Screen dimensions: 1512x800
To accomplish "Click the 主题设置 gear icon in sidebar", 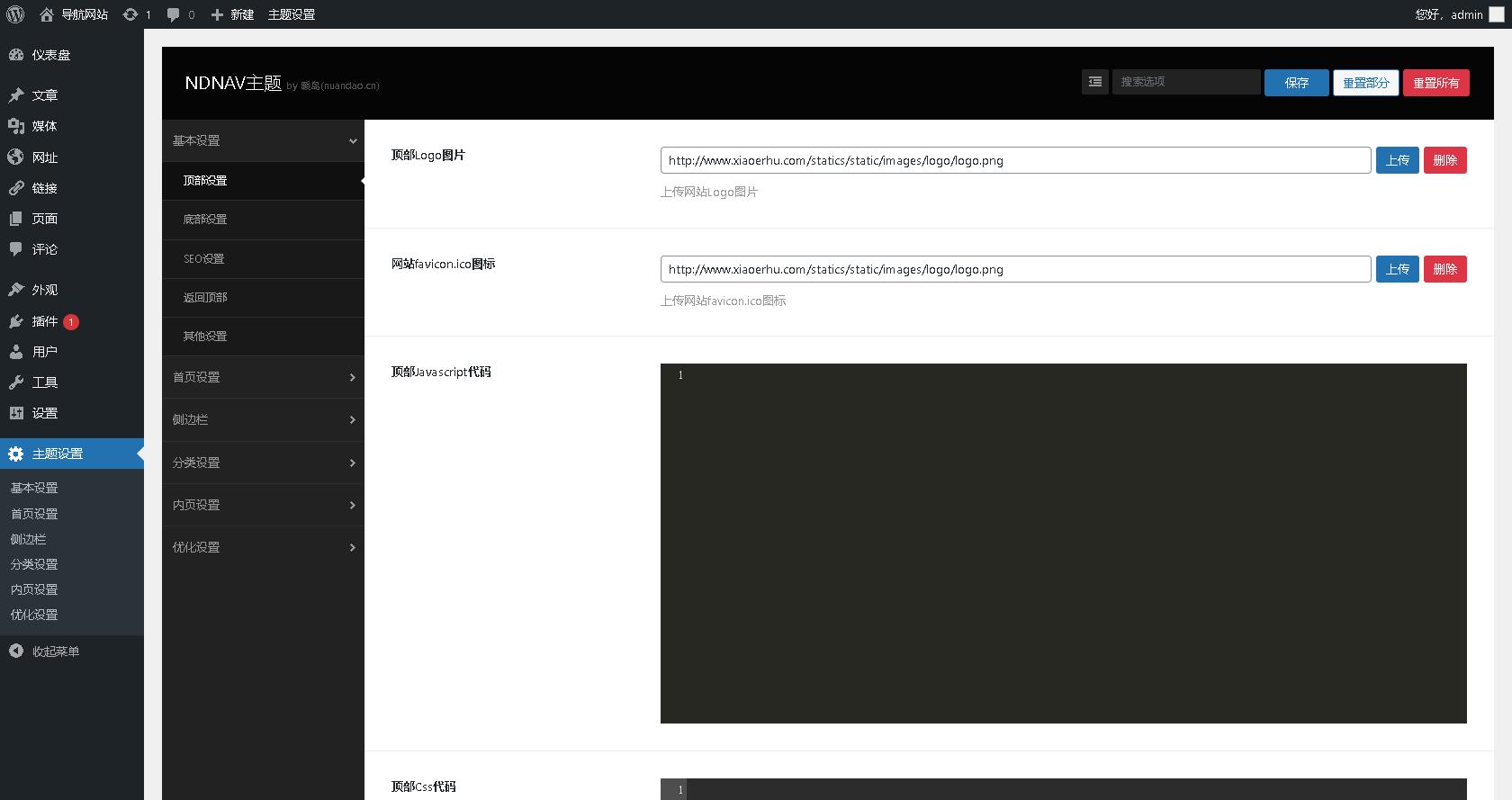I will 16,454.
